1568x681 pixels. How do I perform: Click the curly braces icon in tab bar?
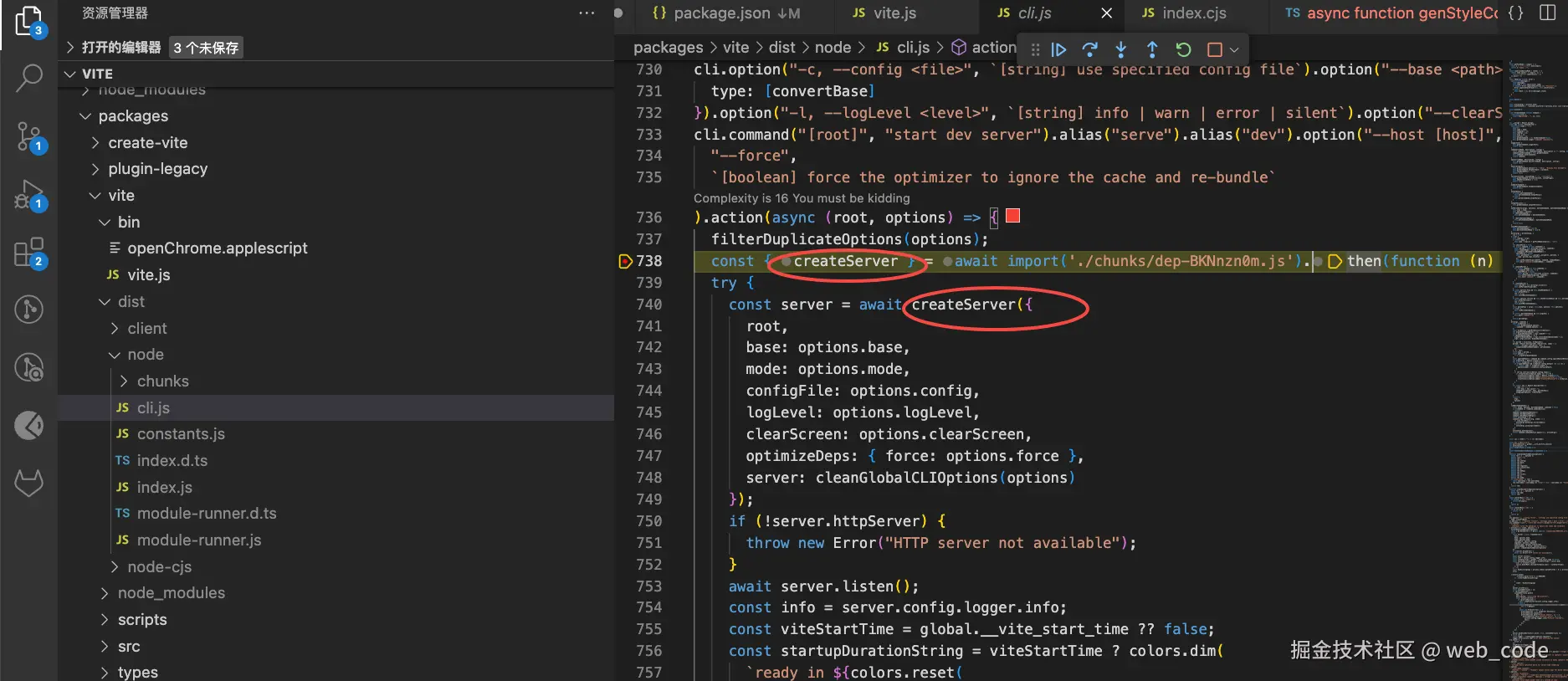(x=1515, y=13)
